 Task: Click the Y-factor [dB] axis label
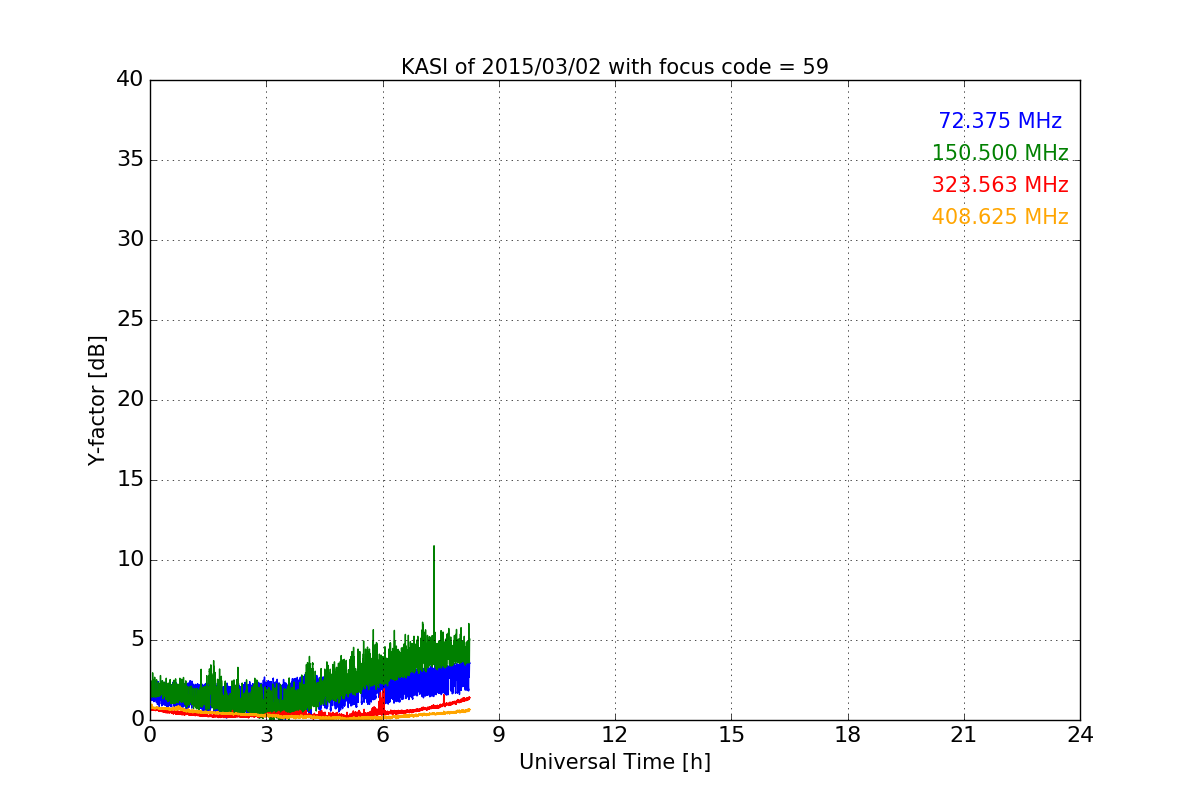97,400
